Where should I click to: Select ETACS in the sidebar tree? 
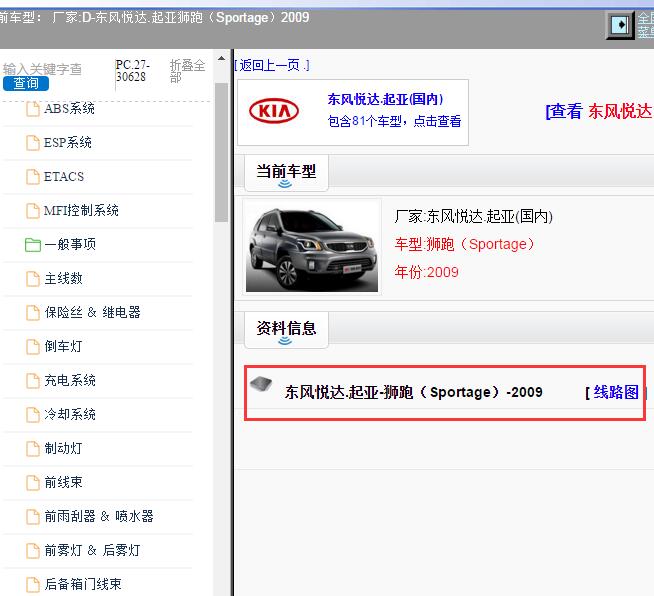(64, 177)
